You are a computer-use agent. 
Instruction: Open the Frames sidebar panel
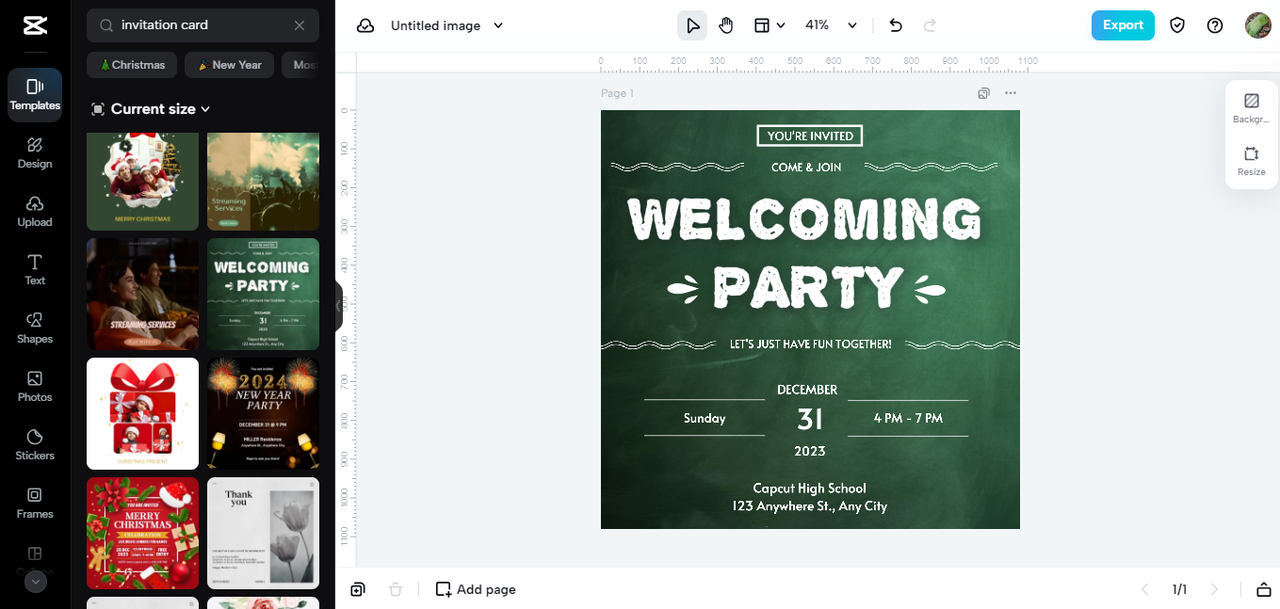35,503
